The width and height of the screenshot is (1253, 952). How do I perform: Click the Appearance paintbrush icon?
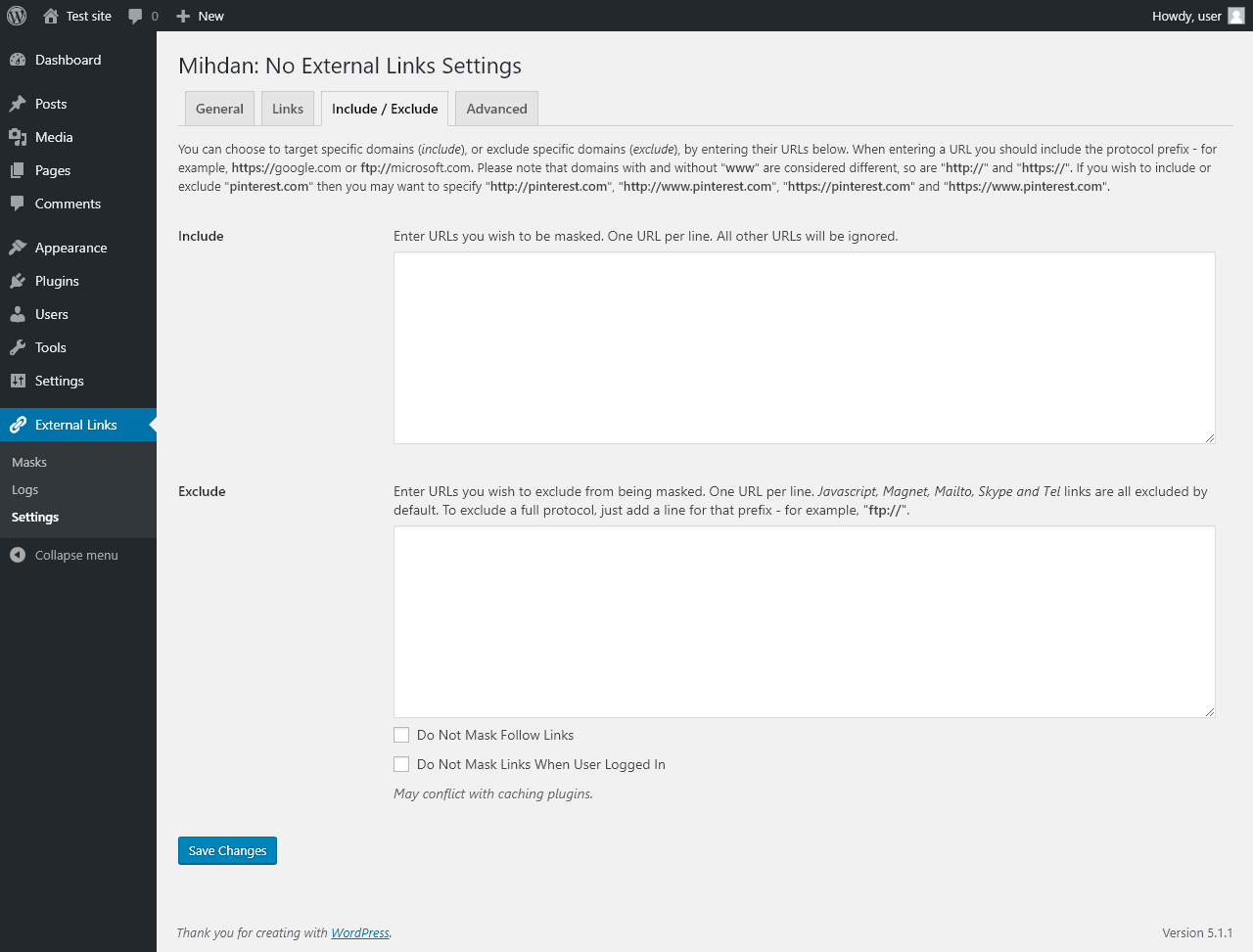tap(18, 248)
